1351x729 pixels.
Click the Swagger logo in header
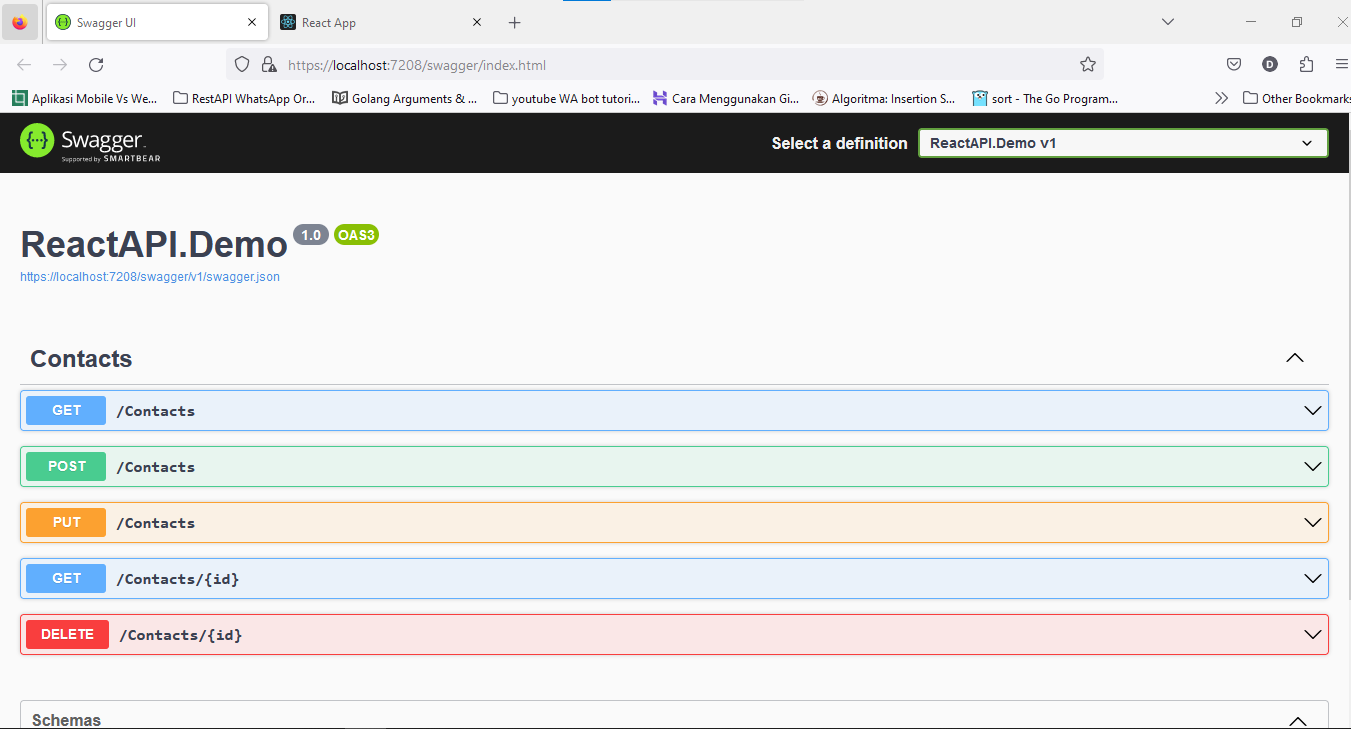click(90, 142)
